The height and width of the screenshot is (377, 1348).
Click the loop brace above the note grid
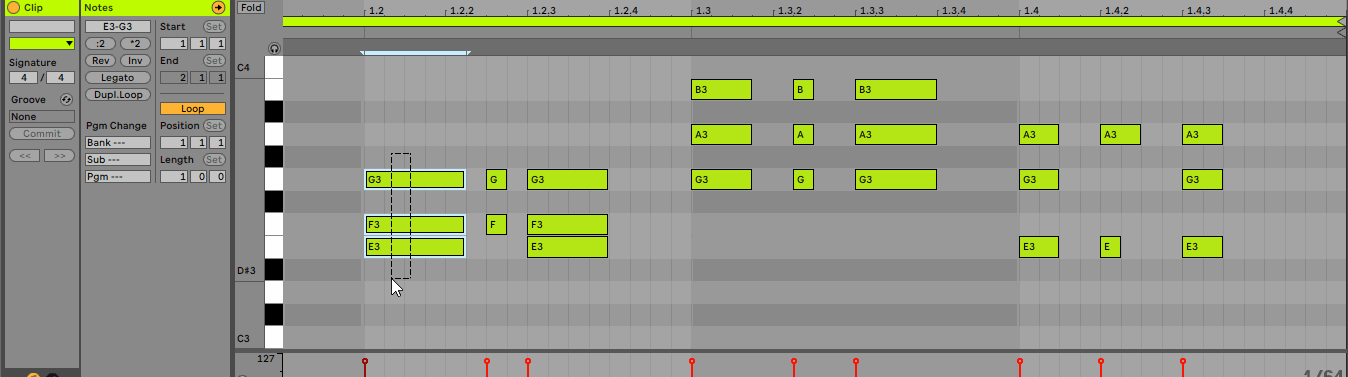pyautogui.click(x=415, y=52)
